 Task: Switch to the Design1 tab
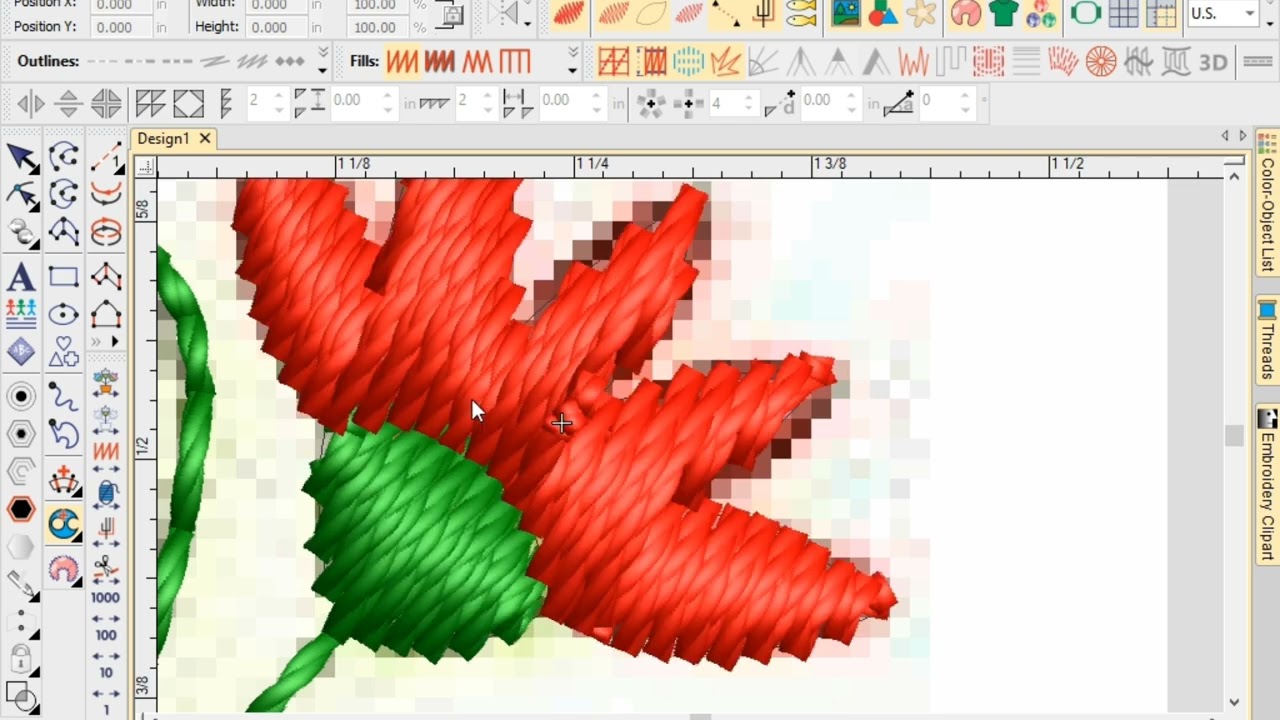point(163,138)
